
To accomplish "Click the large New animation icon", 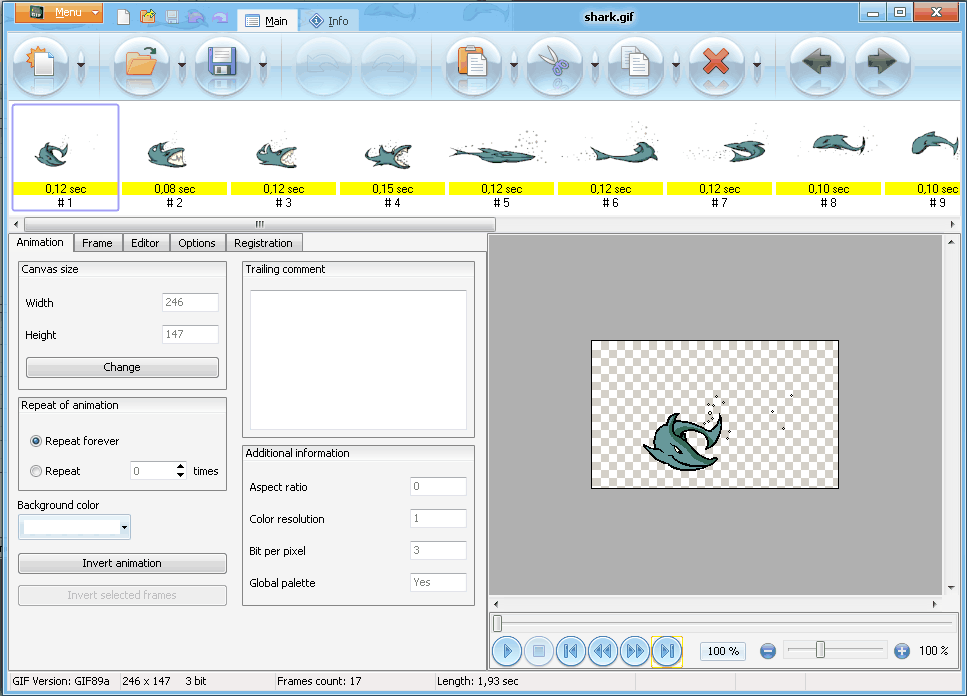I will (x=41, y=64).
